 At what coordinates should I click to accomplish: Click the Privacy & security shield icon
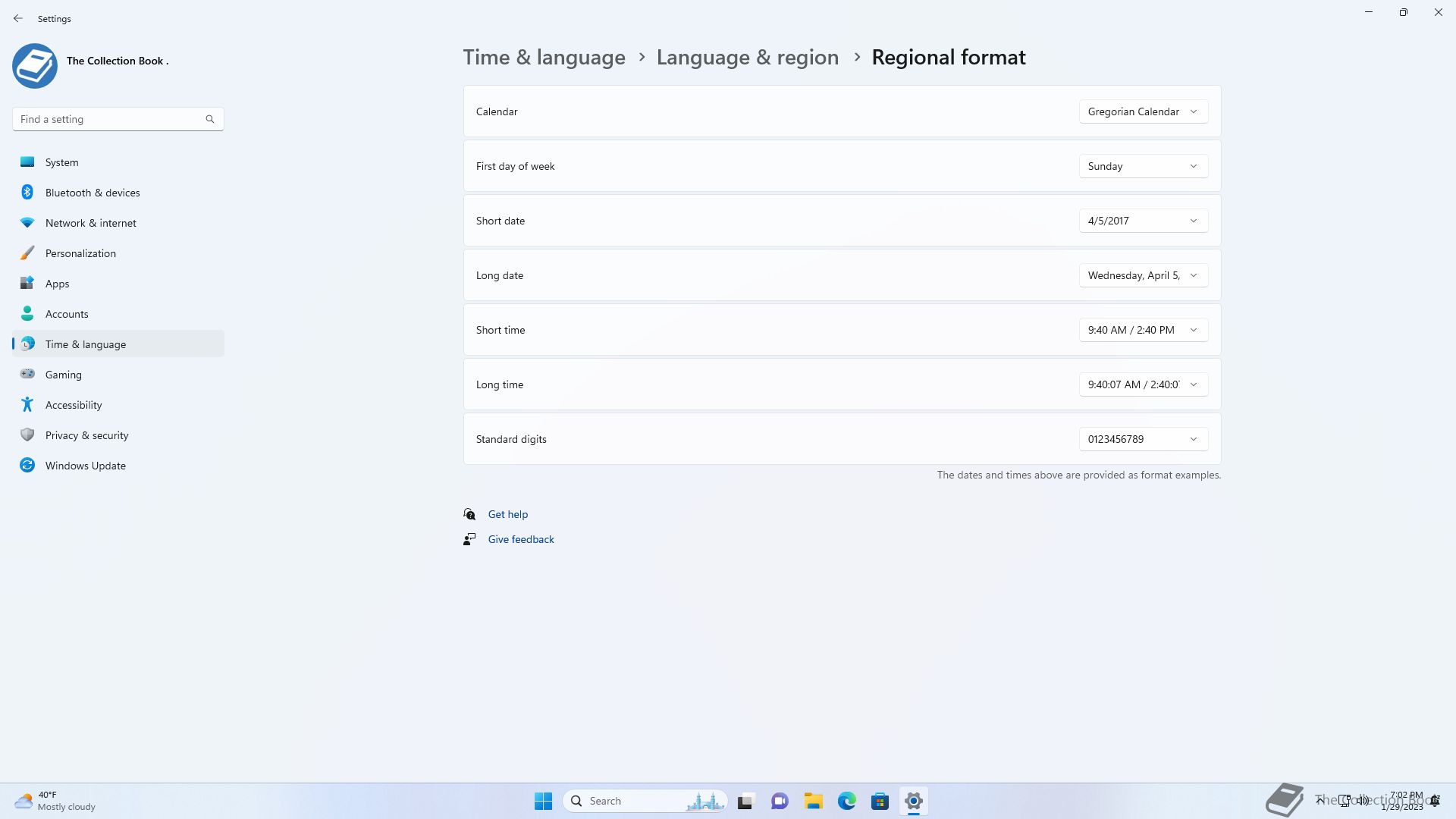coord(27,435)
